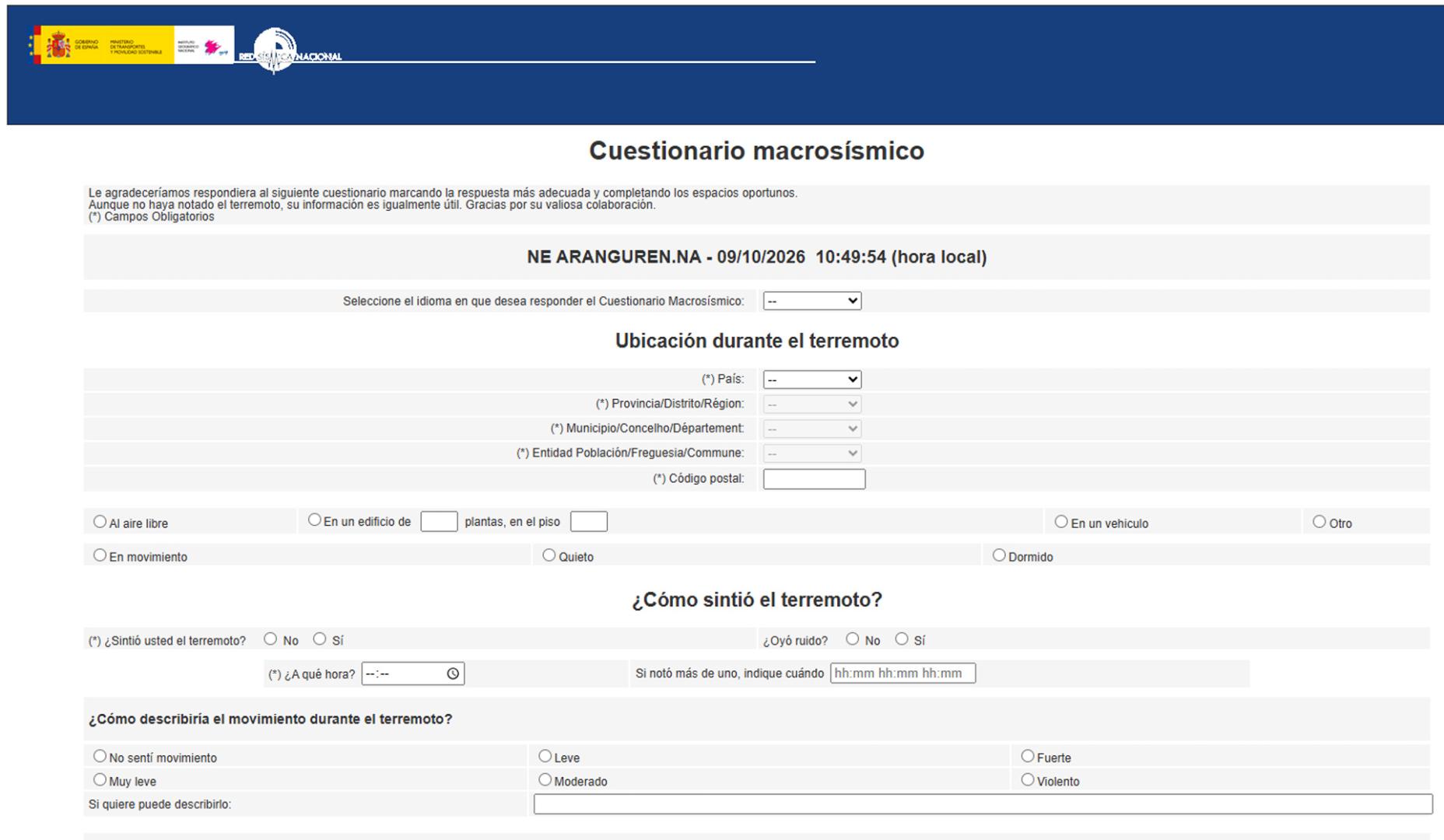The height and width of the screenshot is (840, 1444).
Task: Choose the En movimiento radio button
Action: pos(100,555)
